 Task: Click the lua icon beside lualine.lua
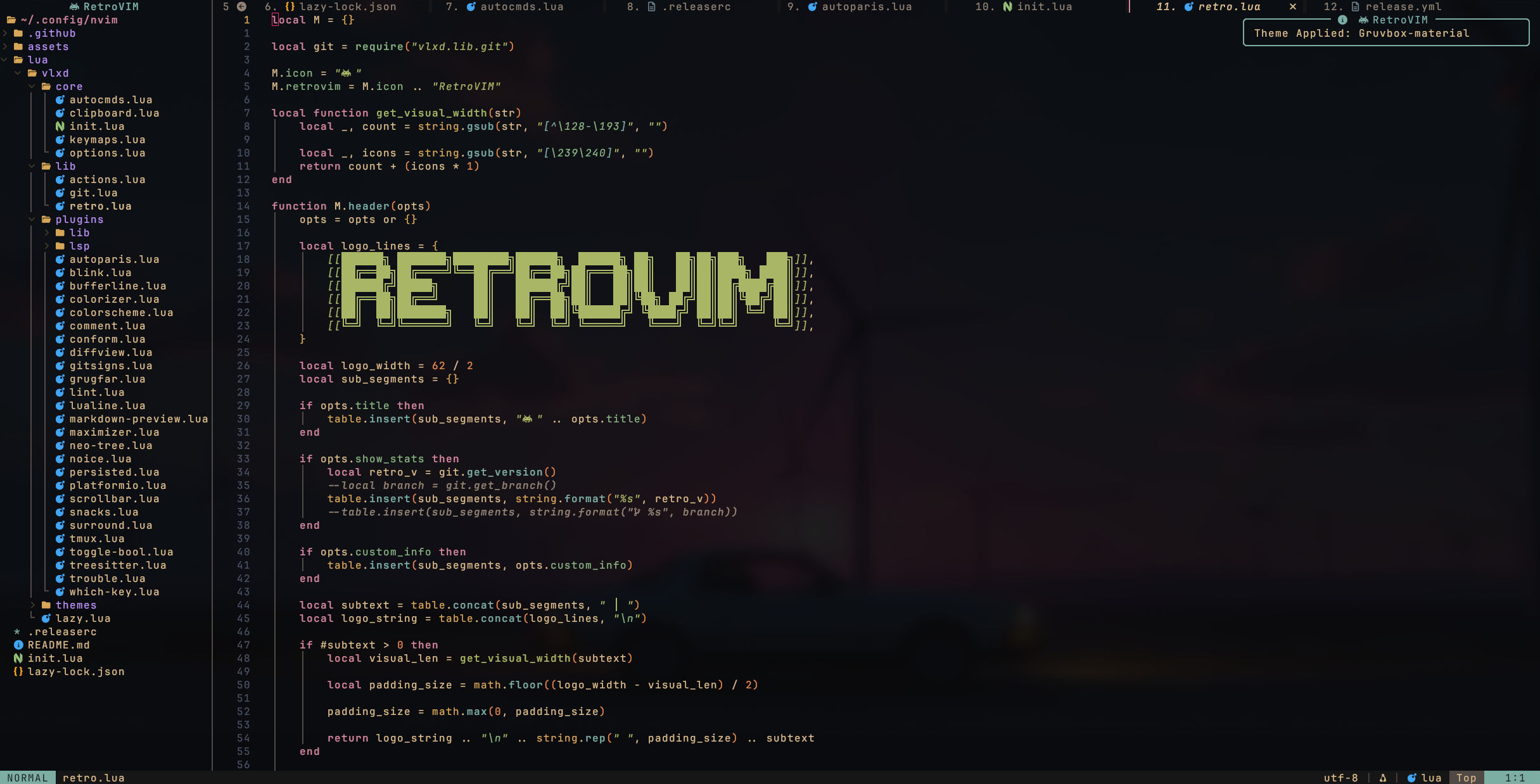[x=60, y=405]
